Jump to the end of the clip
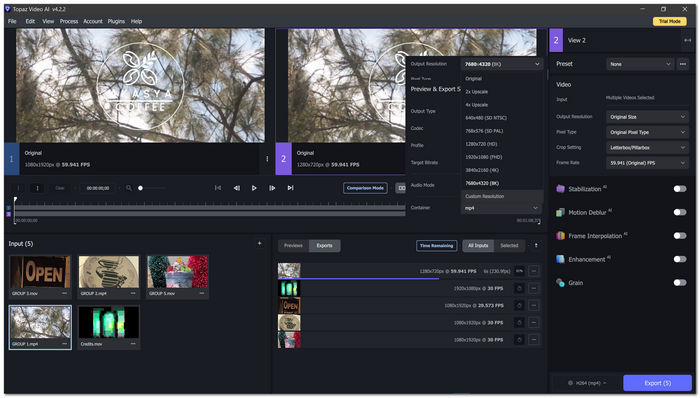 click(291, 188)
